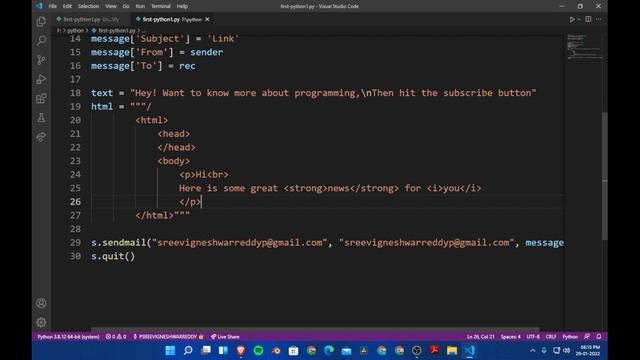Click Ln 26, Col 21 cursor position

pyautogui.click(x=480, y=337)
